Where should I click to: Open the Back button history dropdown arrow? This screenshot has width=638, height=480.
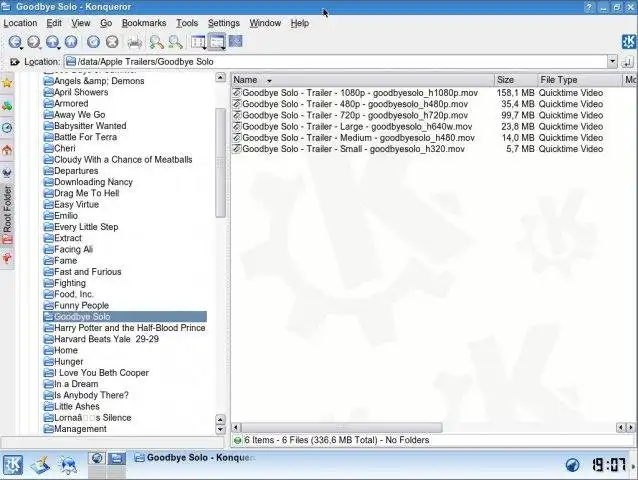22,49
